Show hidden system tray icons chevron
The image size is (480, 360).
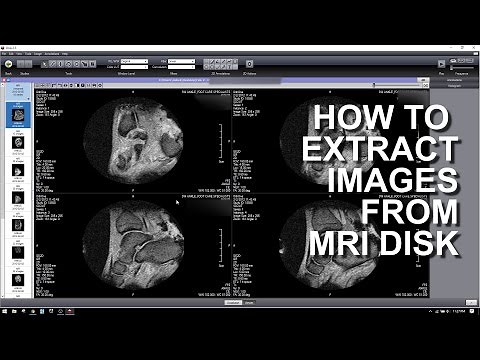pyautogui.click(x=430, y=311)
